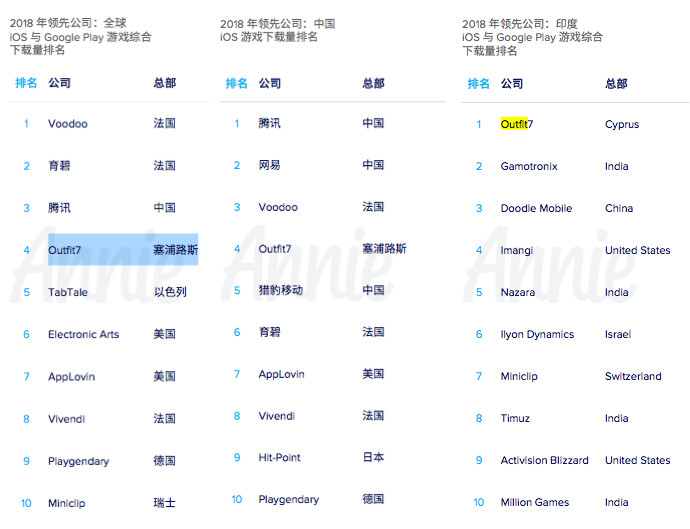The image size is (690, 529).
Task: Select TabTale in the global ranking
Action: (x=69, y=292)
